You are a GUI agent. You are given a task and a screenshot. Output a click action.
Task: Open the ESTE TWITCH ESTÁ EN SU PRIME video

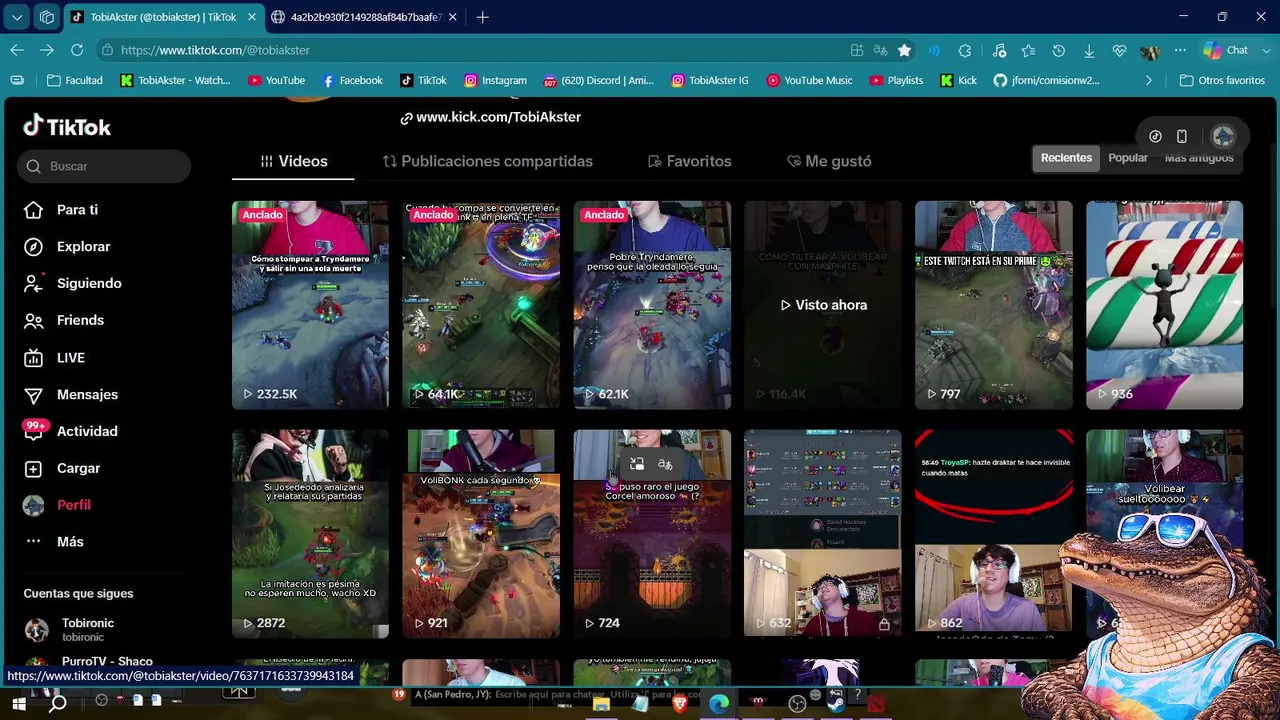click(x=993, y=305)
